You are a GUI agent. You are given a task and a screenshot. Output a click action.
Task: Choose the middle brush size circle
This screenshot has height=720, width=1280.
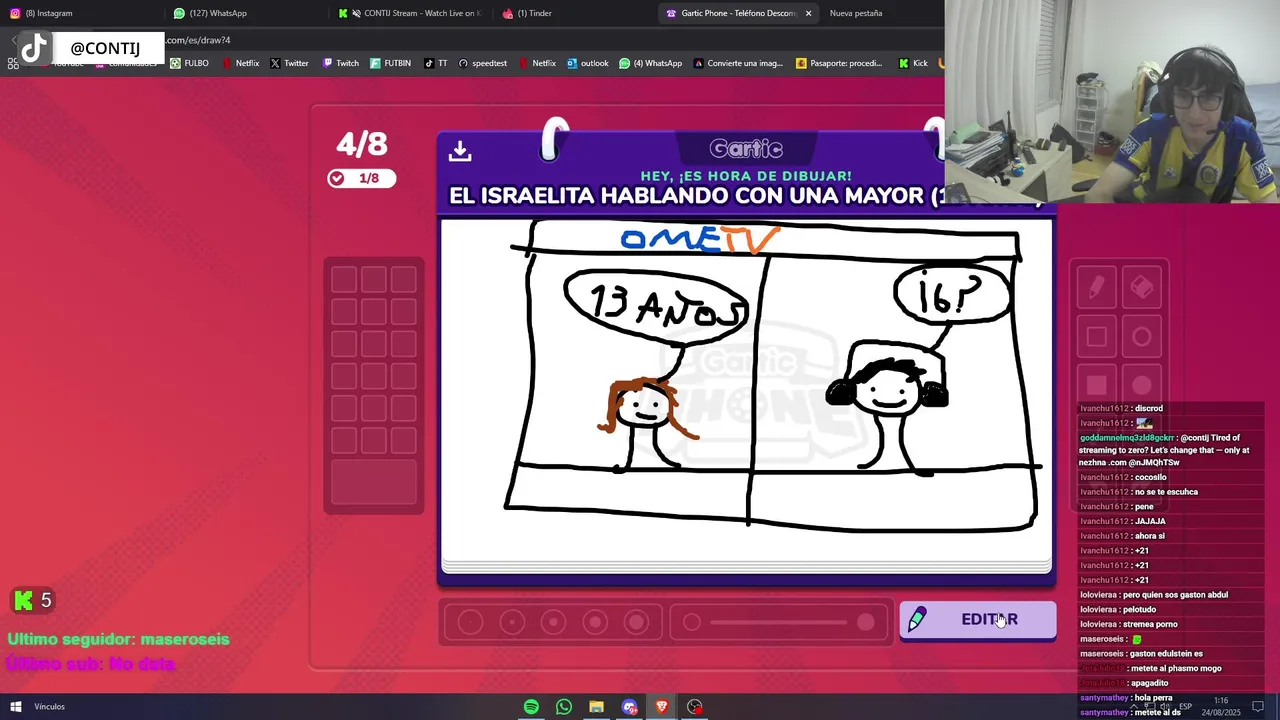[x=553, y=623]
